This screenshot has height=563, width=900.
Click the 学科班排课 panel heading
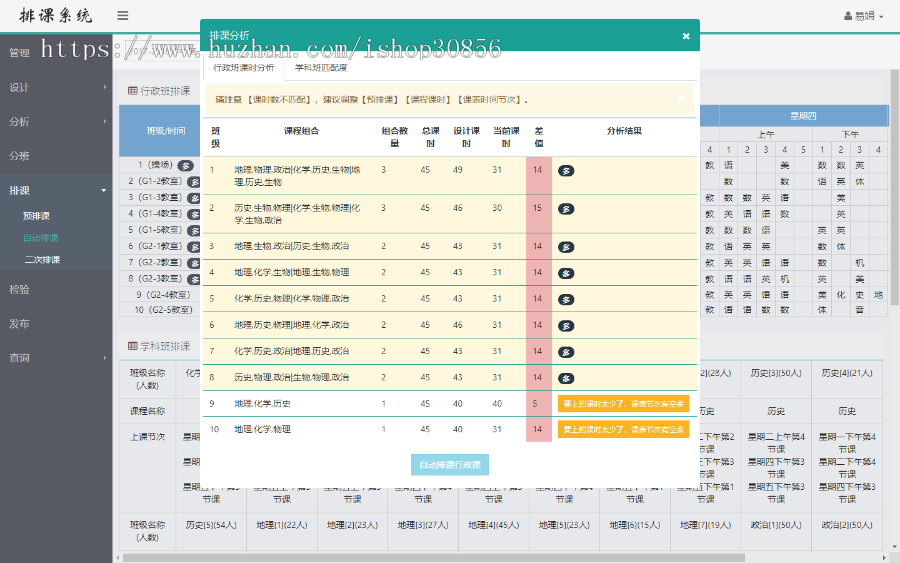(x=159, y=346)
